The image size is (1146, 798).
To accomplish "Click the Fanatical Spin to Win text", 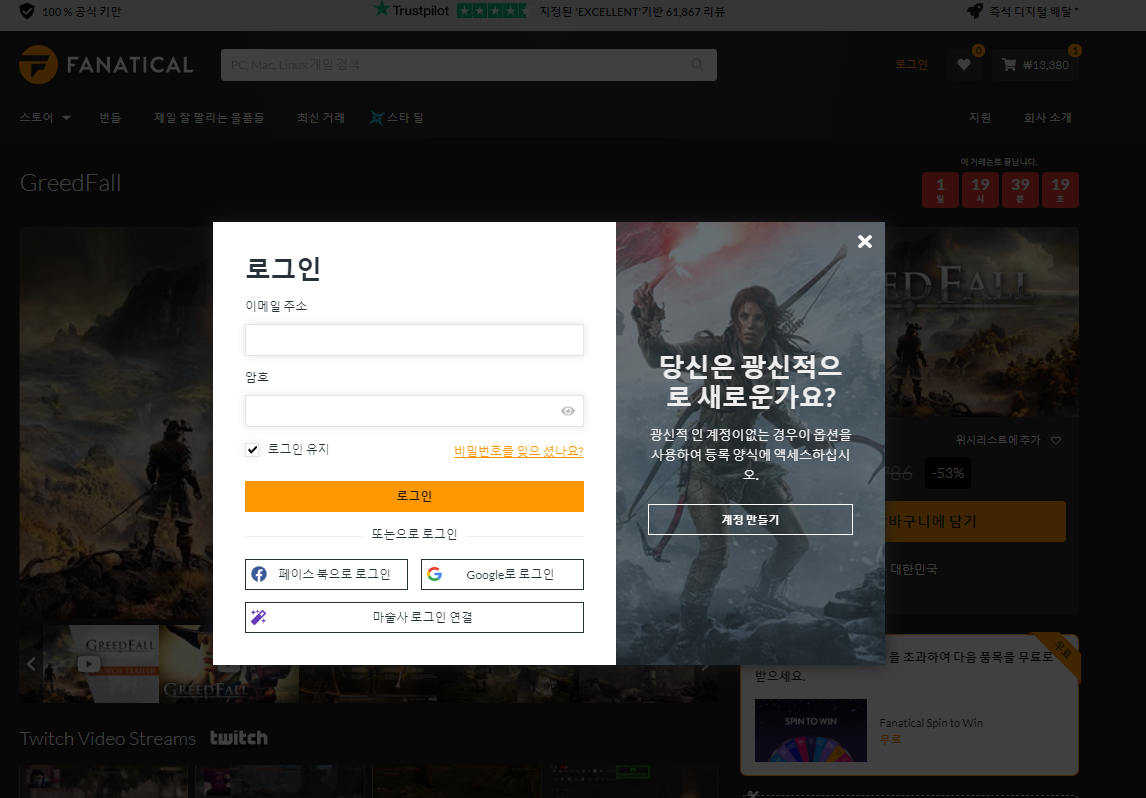I will (x=931, y=723).
